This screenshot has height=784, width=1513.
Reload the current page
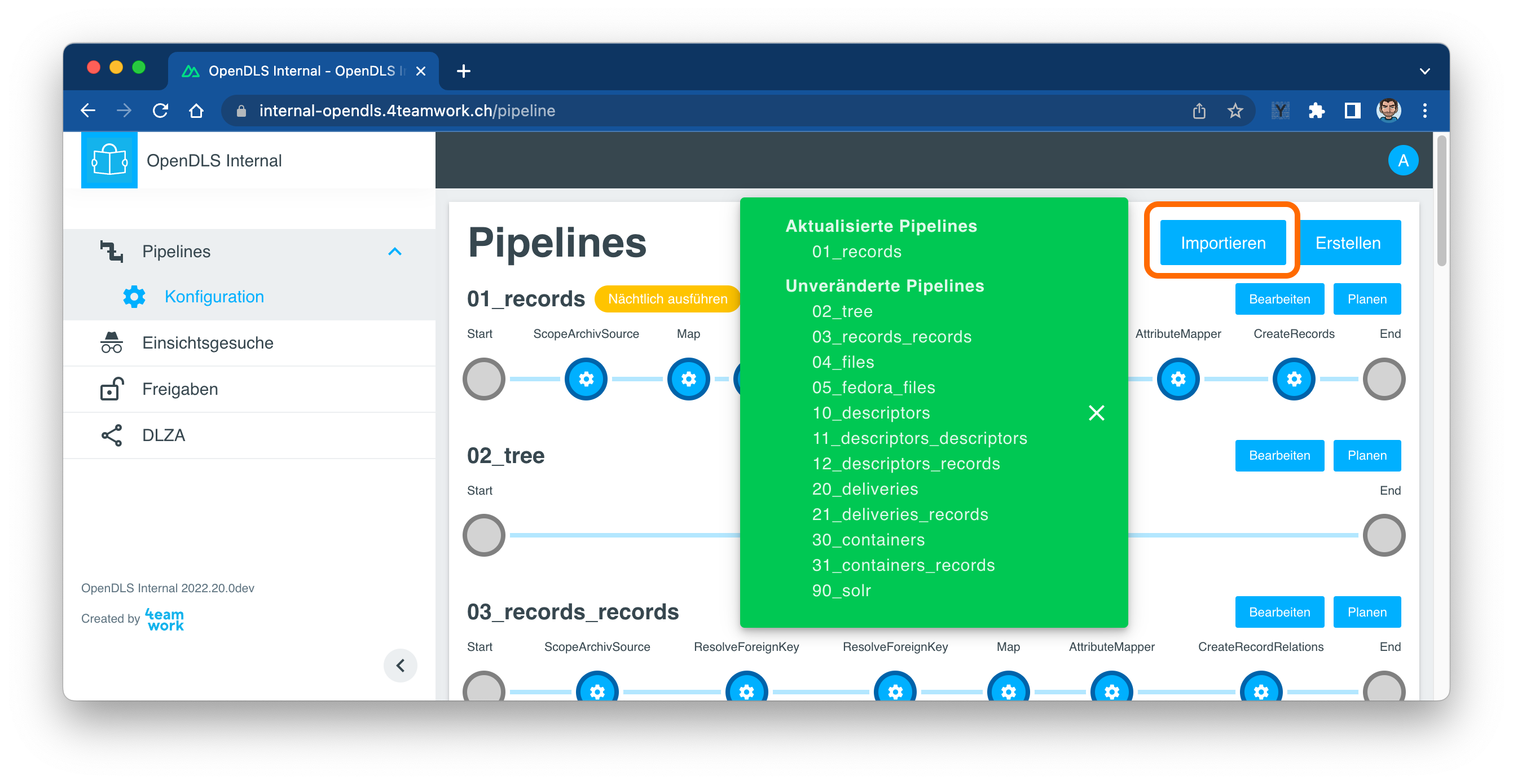tap(160, 111)
